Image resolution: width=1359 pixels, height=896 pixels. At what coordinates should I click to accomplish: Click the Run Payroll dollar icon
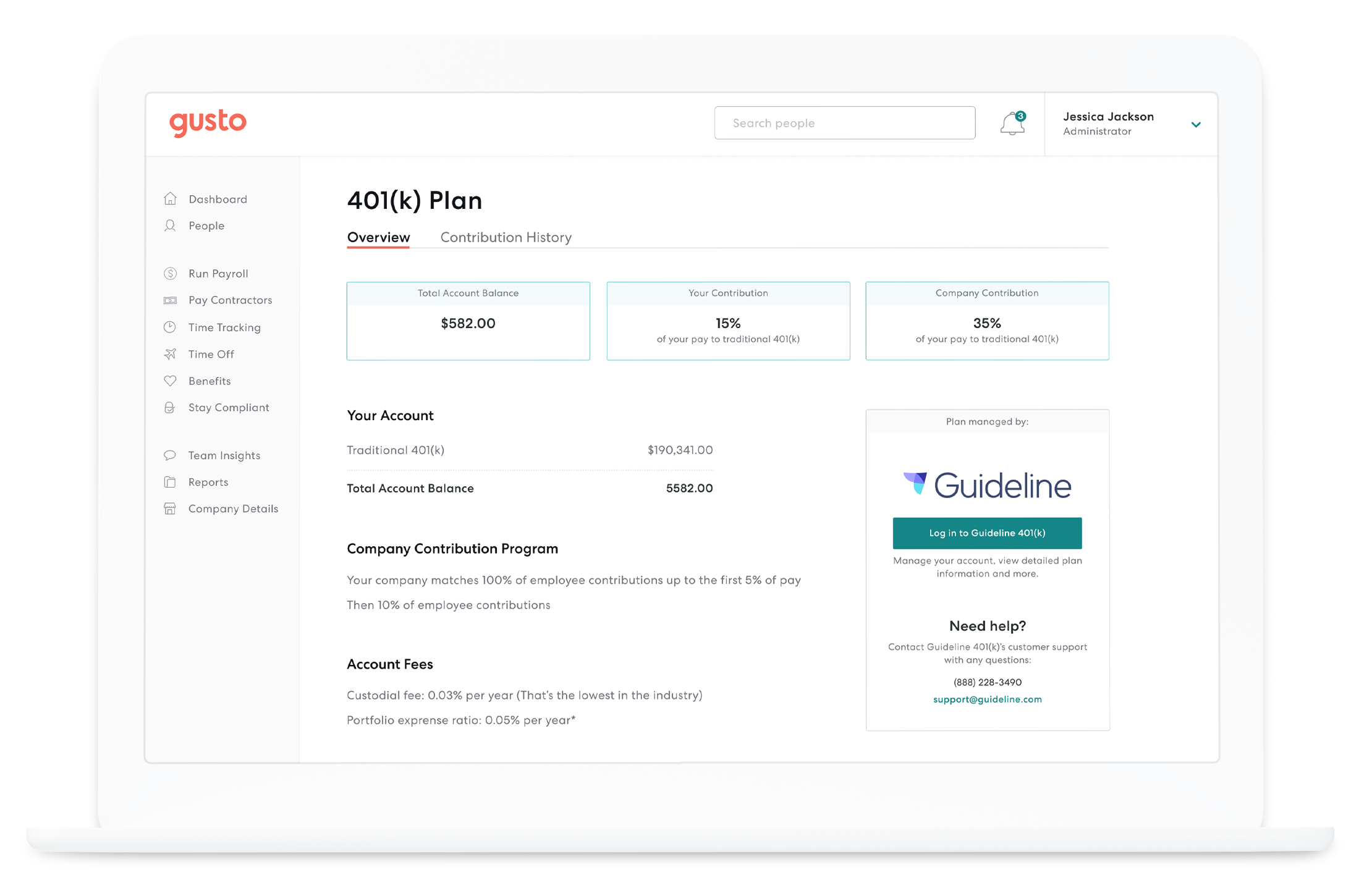tap(170, 273)
